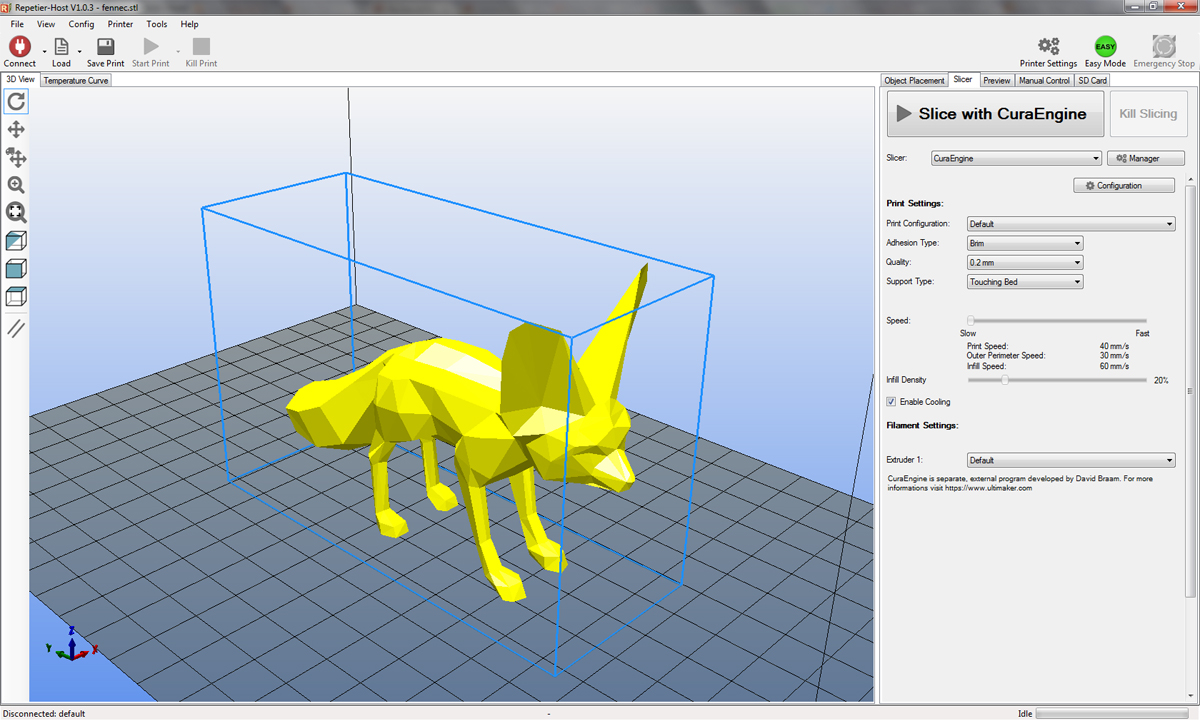Open Printer Settings gears icon

[x=1048, y=46]
